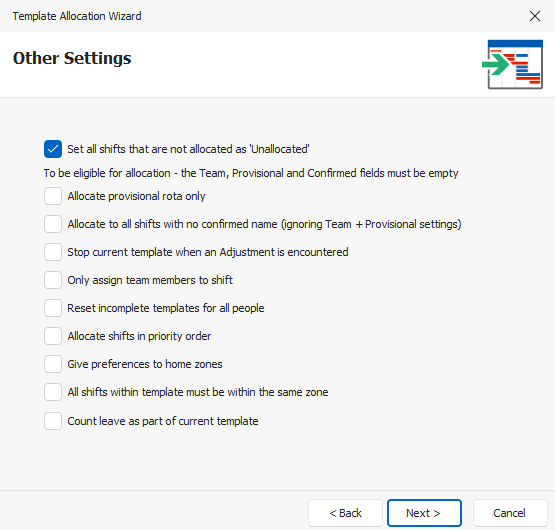The height and width of the screenshot is (530, 555).
Task: Tick 'Reset incomplete templates for all people'
Action: [53, 308]
